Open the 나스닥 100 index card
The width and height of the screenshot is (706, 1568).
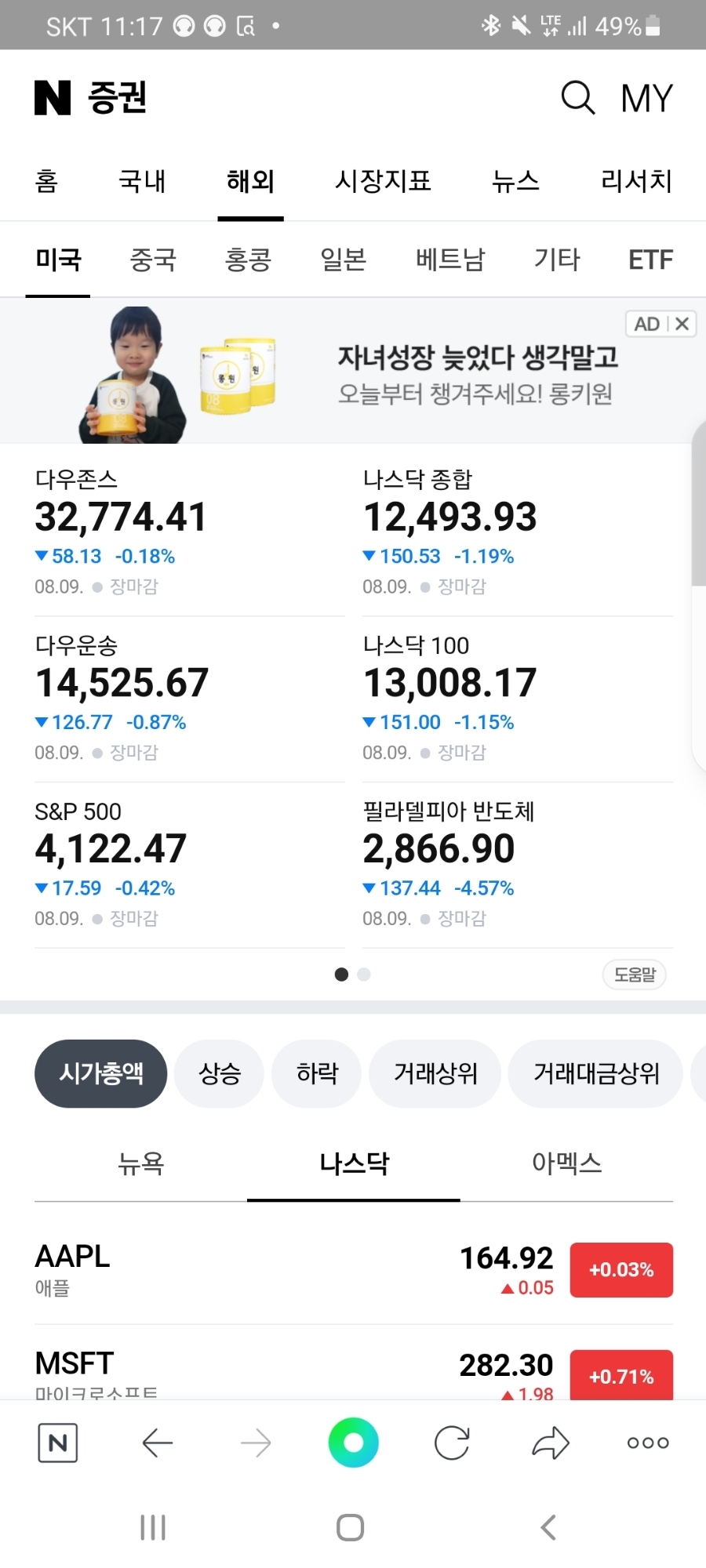518,699
